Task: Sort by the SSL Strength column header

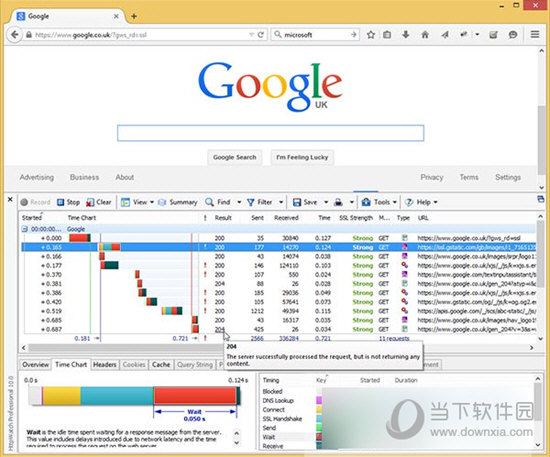Action: pyautogui.click(x=356, y=218)
